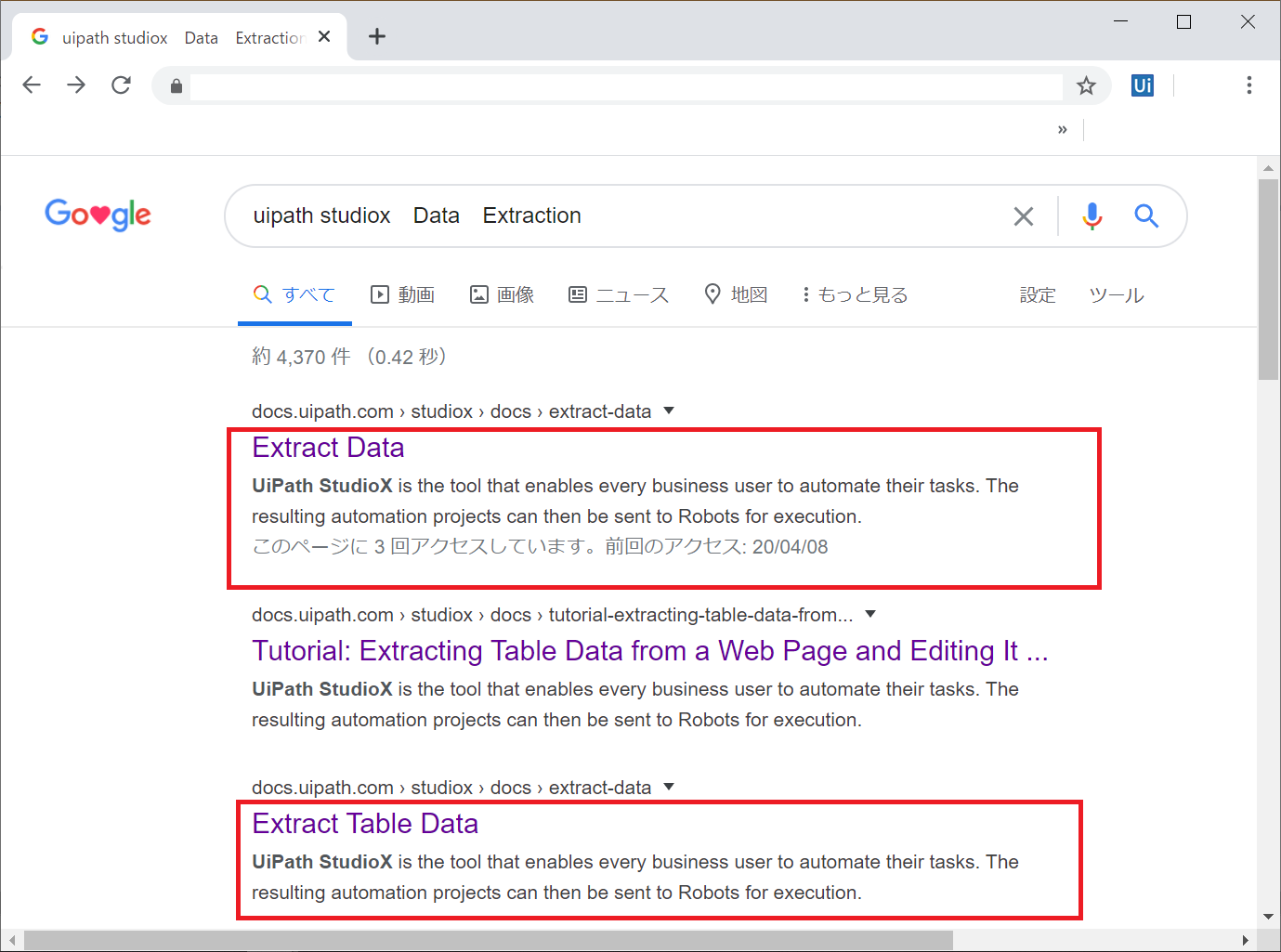Open the ツール search tools

(1116, 294)
